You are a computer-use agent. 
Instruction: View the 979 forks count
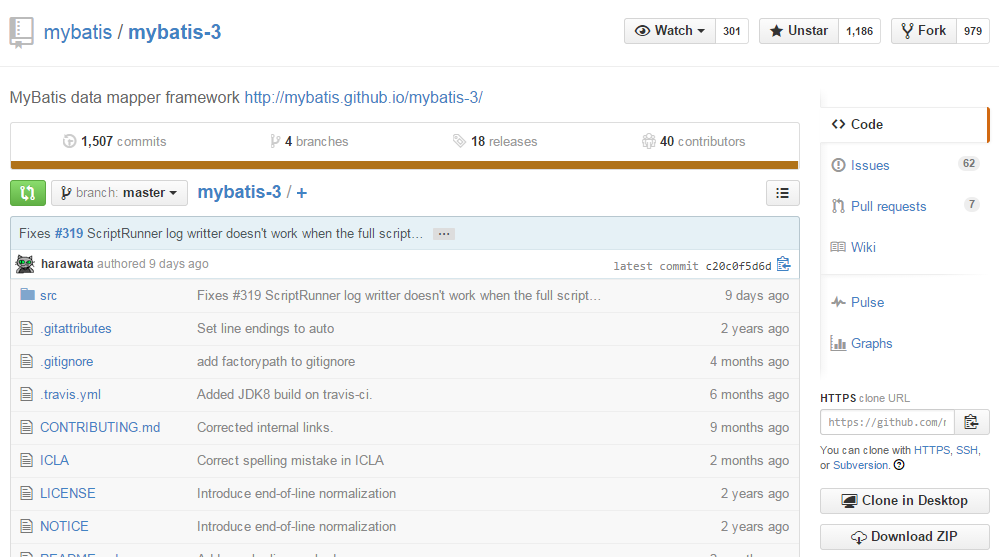pos(973,31)
